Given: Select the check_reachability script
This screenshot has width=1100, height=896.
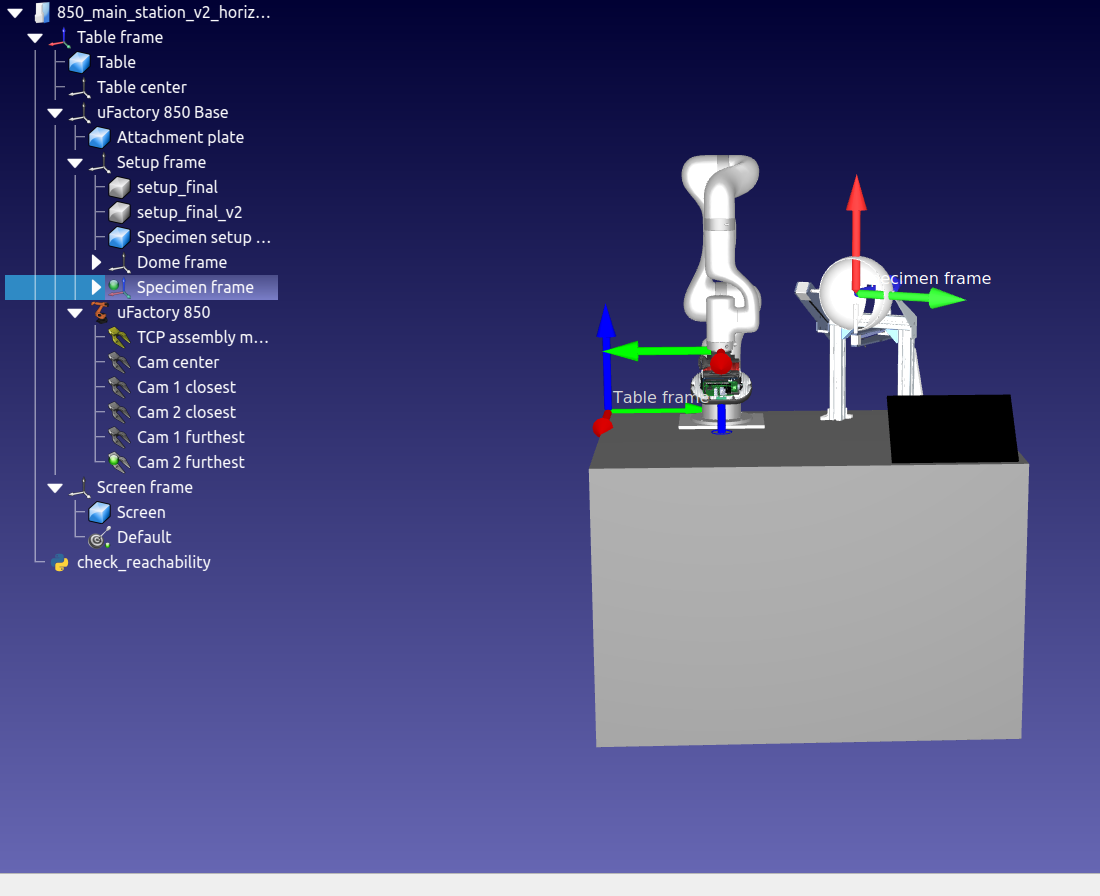Looking at the screenshot, I should [144, 563].
